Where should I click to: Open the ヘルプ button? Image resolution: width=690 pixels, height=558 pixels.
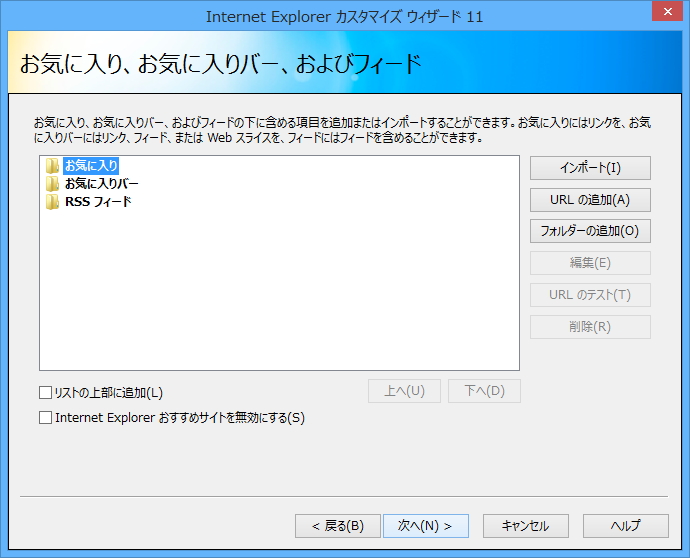pos(626,526)
